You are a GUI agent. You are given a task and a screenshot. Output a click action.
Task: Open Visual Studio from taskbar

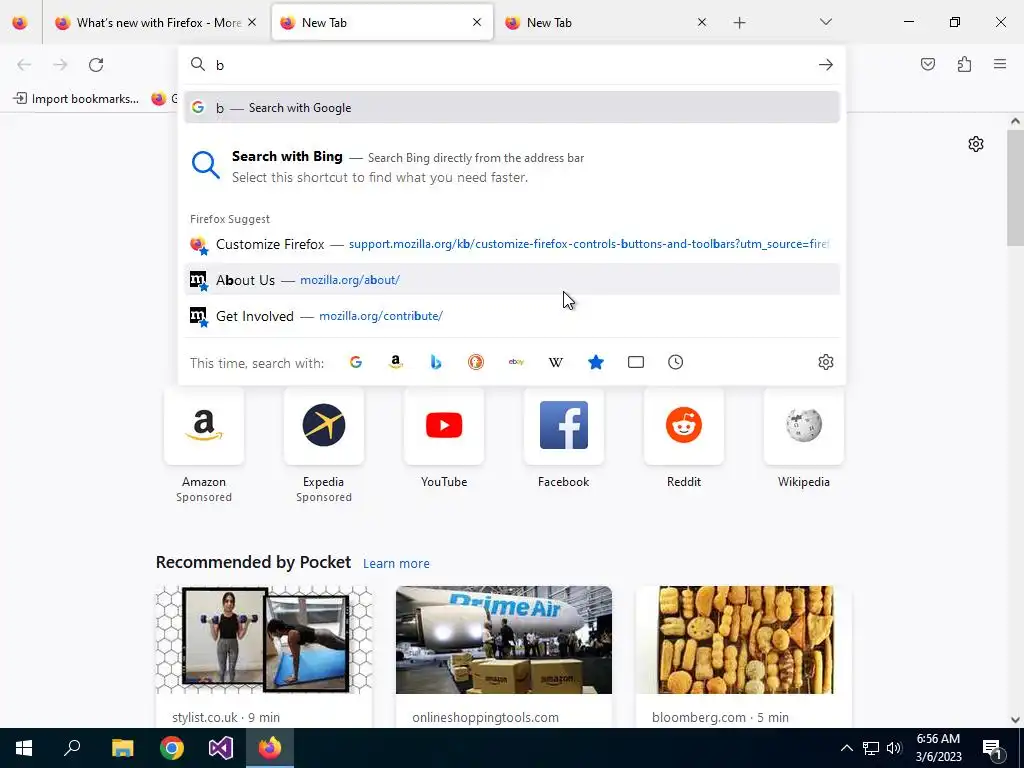(221, 748)
